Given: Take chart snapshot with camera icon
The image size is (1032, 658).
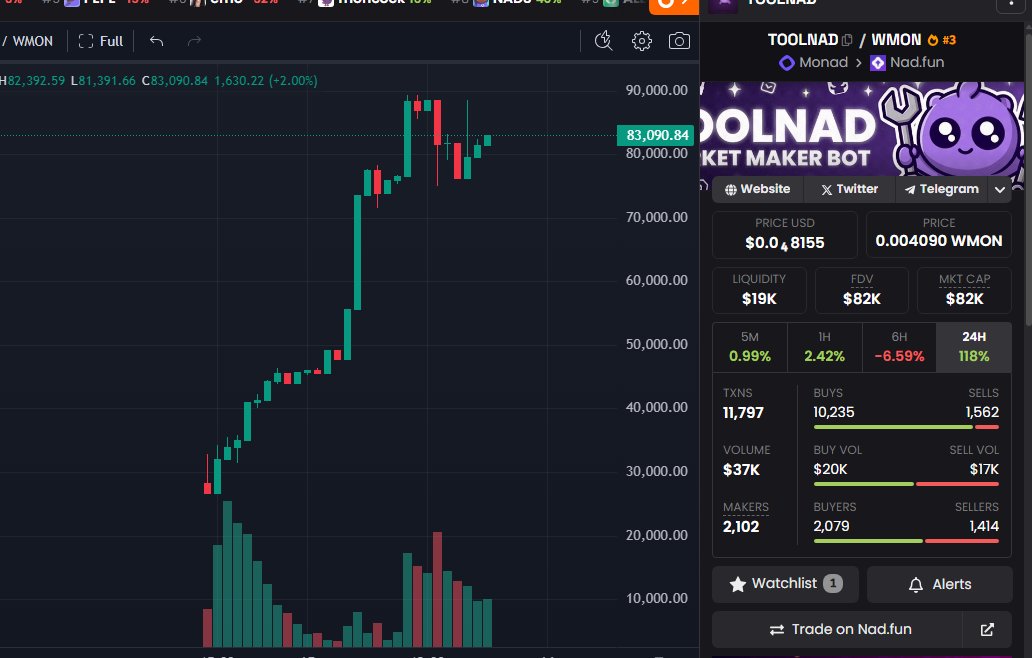Looking at the screenshot, I should [679, 41].
